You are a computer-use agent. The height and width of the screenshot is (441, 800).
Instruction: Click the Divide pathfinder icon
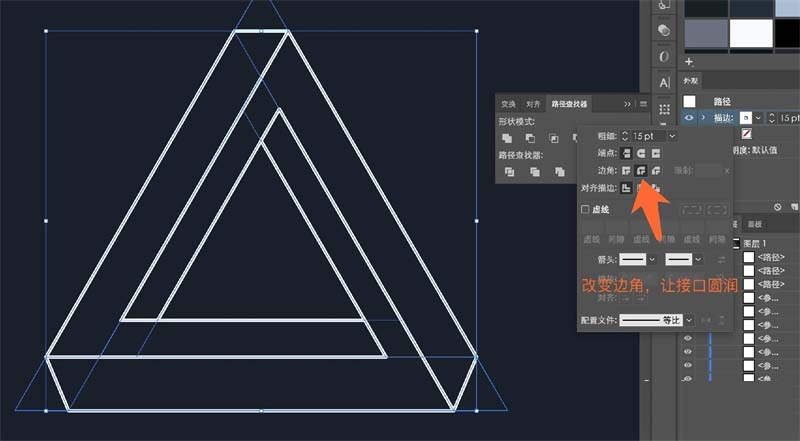tap(509, 172)
